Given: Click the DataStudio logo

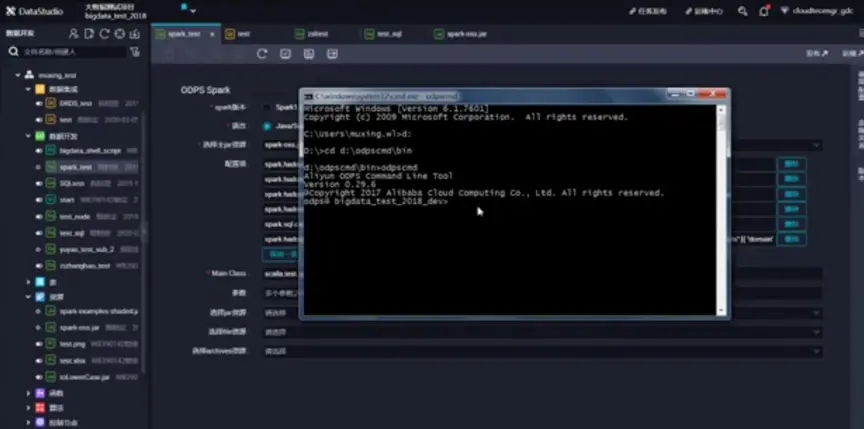Looking at the screenshot, I should 35,11.
